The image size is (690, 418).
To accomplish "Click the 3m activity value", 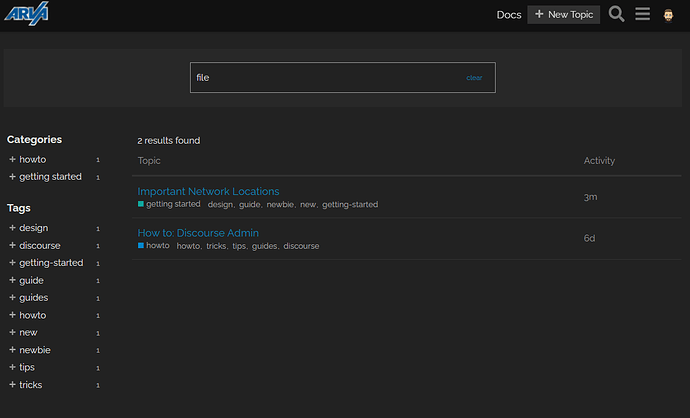I will (590, 197).
